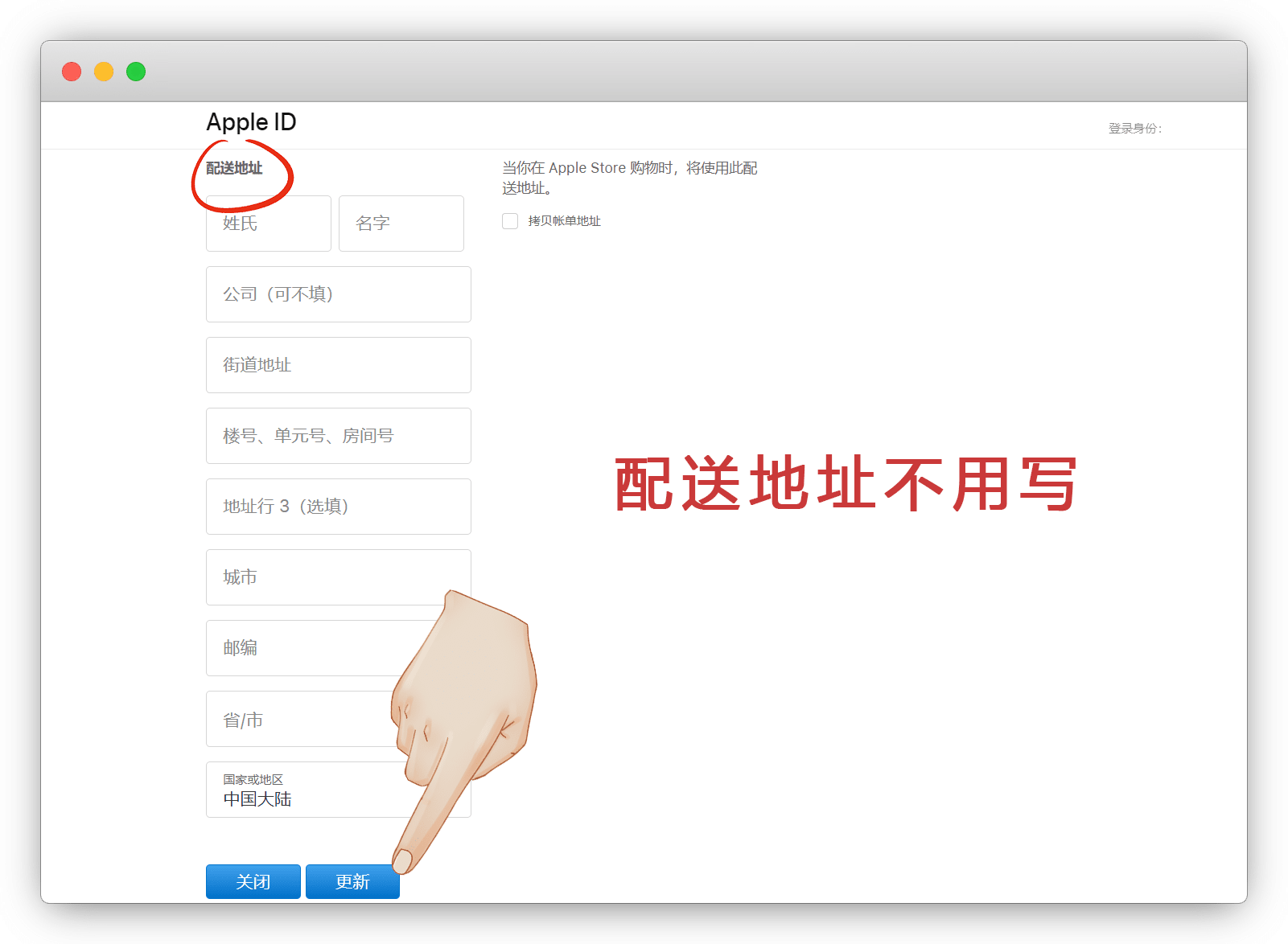
Task: Click the 登录身份 label at top right
Action: click(1134, 129)
